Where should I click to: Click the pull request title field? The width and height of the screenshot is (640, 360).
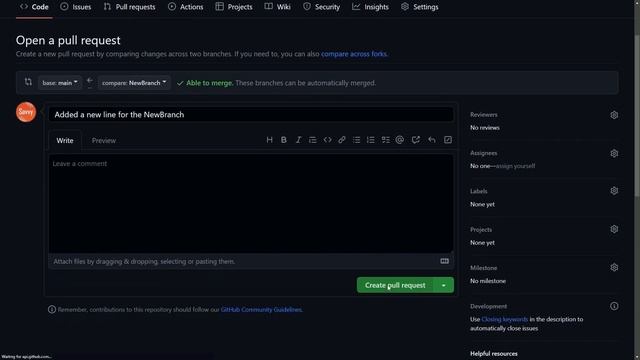[x=251, y=115]
